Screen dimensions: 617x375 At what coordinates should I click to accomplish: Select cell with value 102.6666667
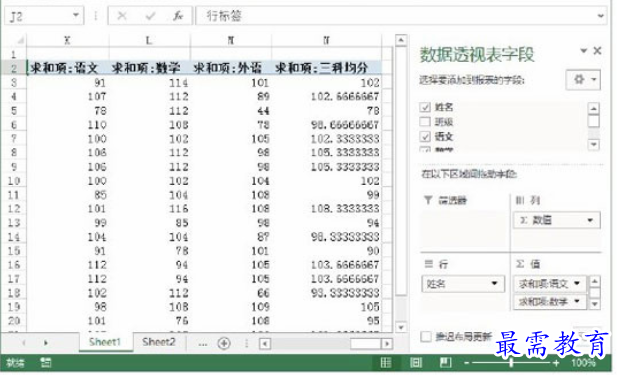pos(326,96)
